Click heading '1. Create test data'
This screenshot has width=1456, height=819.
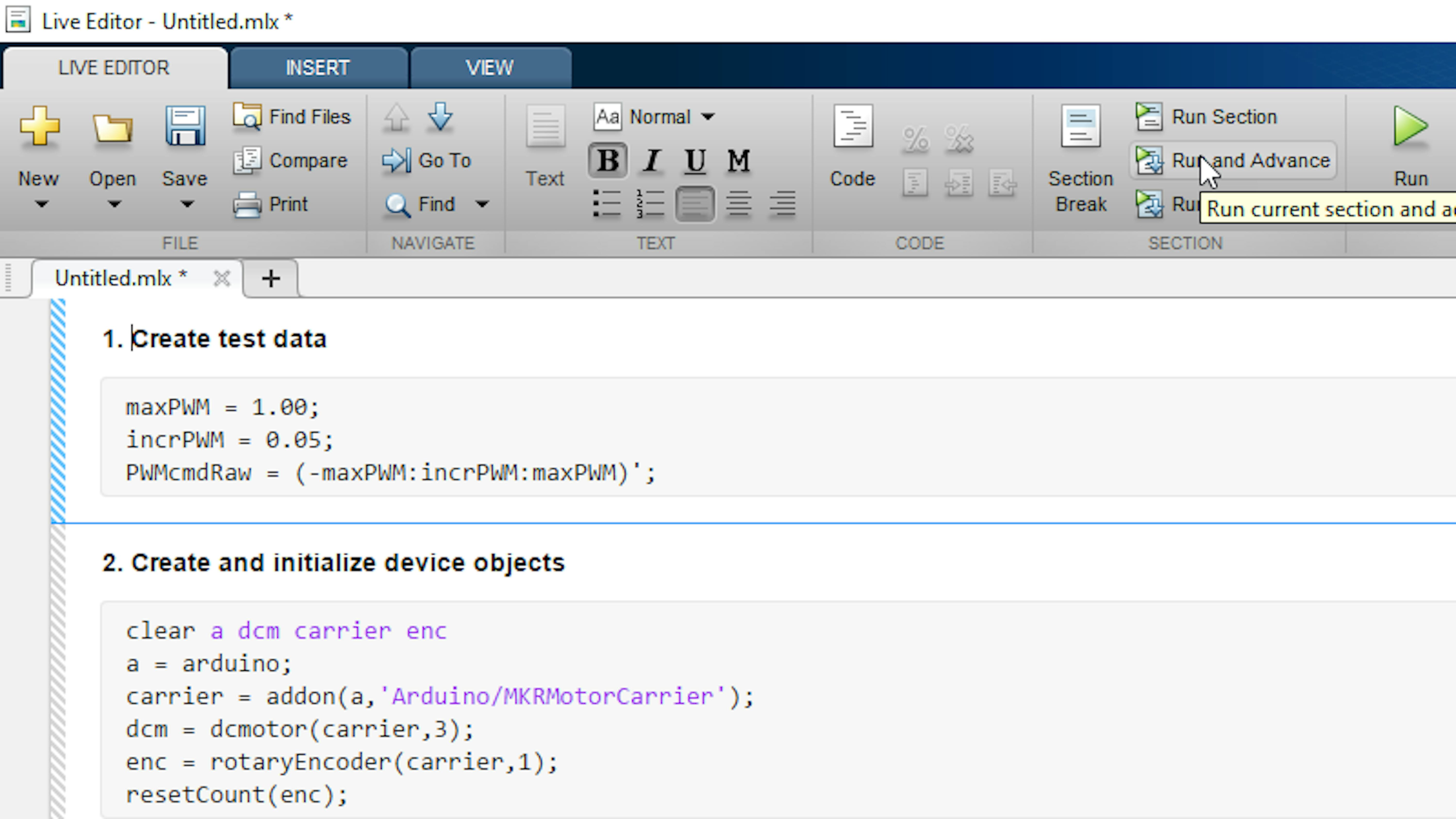(x=214, y=339)
